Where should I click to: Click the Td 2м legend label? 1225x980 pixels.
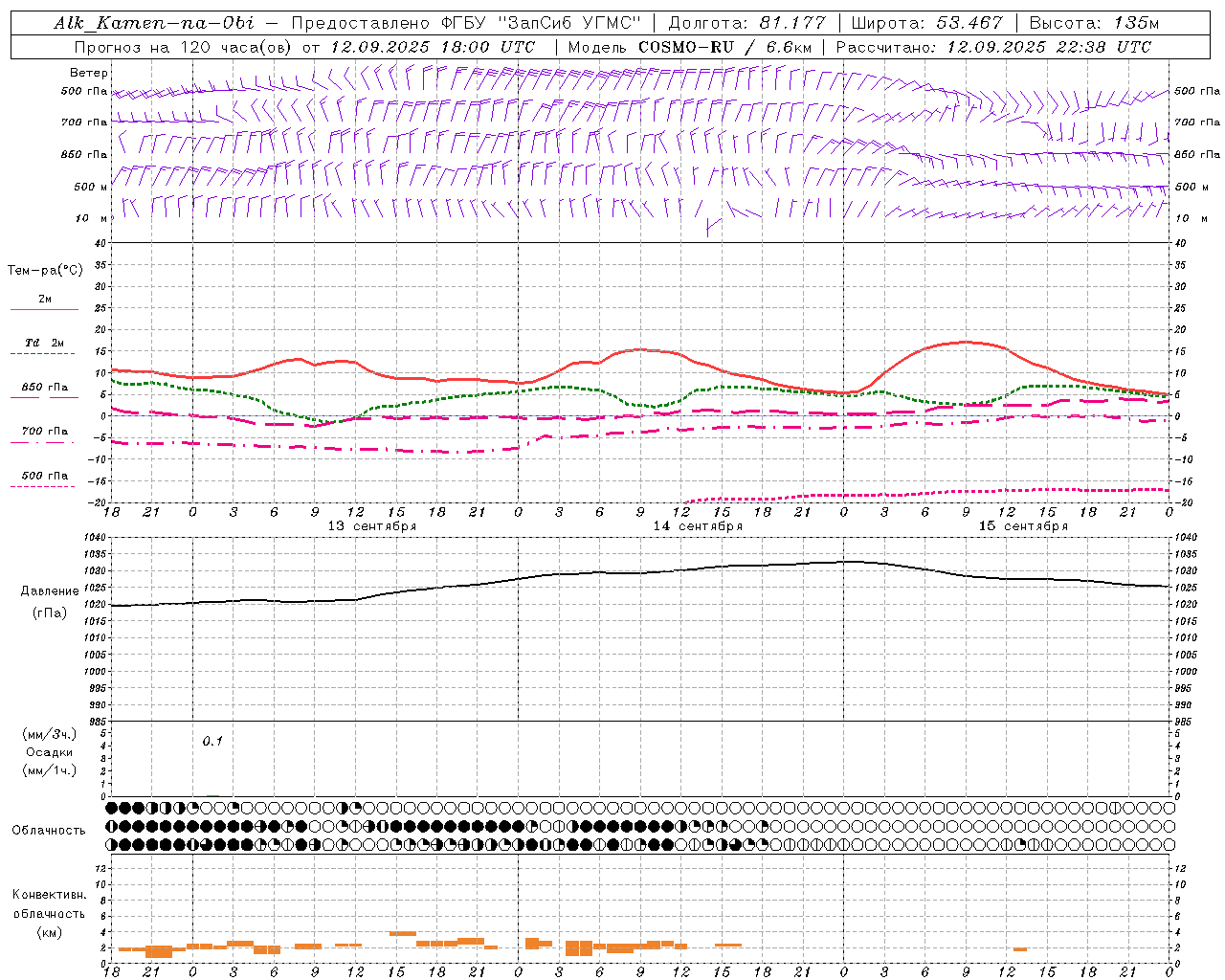pyautogui.click(x=44, y=343)
